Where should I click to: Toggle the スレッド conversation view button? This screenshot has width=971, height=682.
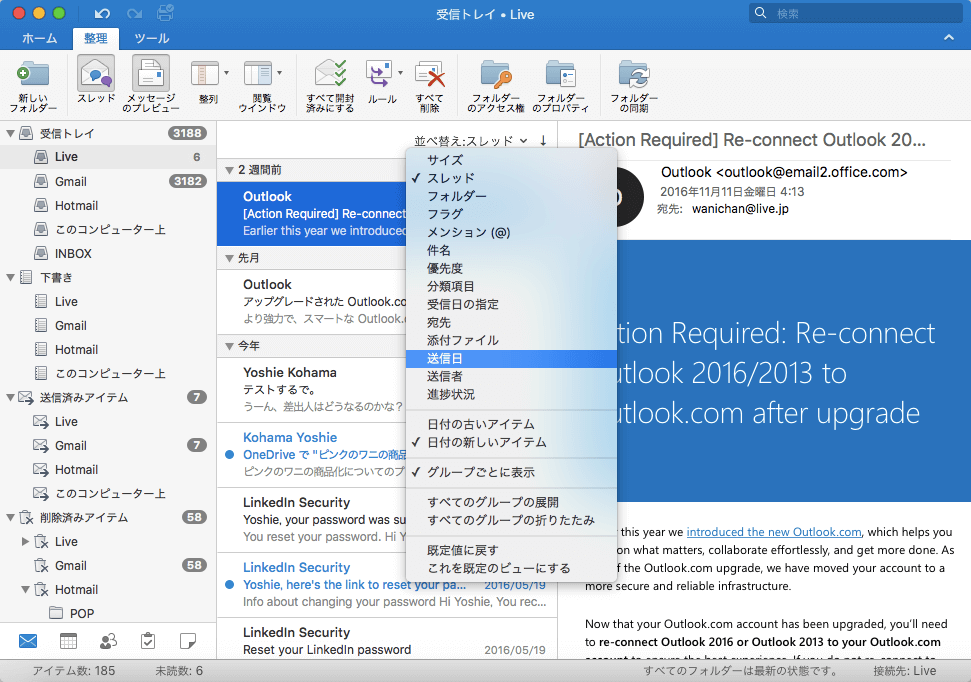coord(96,81)
